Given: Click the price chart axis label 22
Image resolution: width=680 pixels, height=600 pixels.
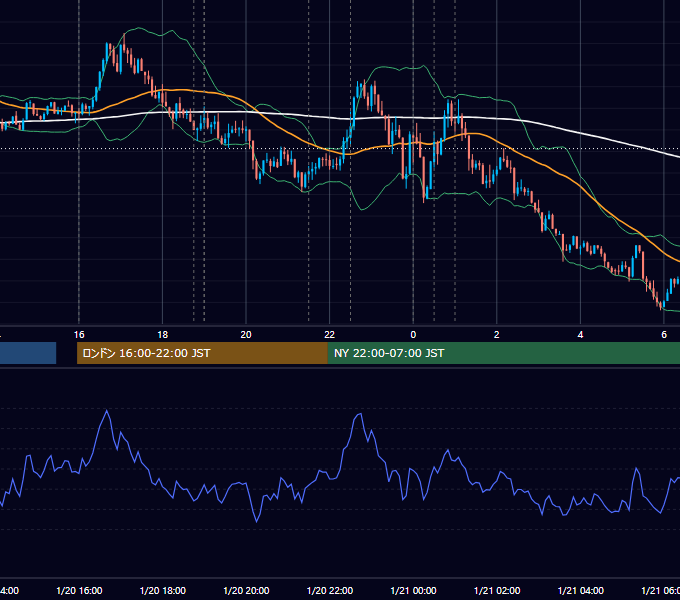Looking at the screenshot, I should click(x=330, y=335).
